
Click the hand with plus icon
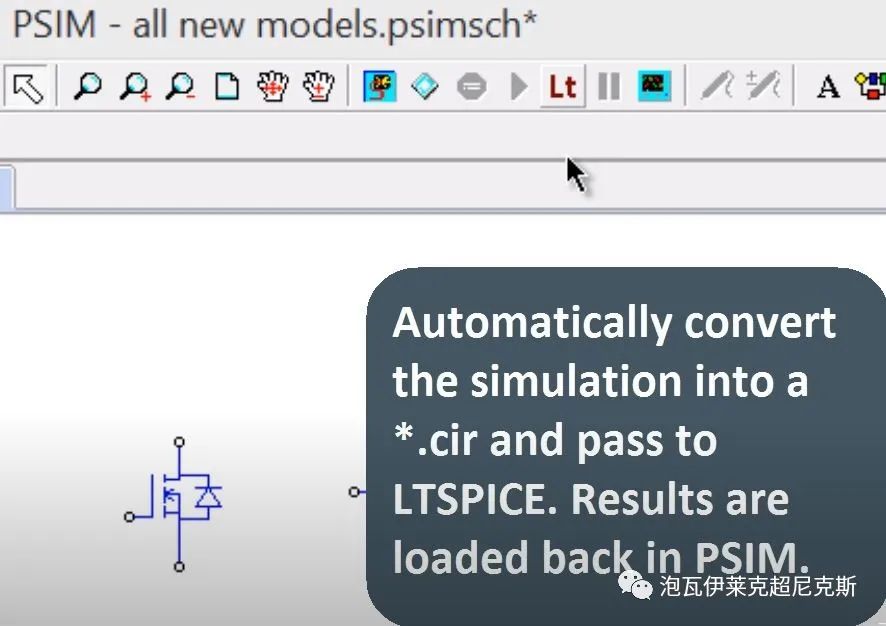click(319, 86)
